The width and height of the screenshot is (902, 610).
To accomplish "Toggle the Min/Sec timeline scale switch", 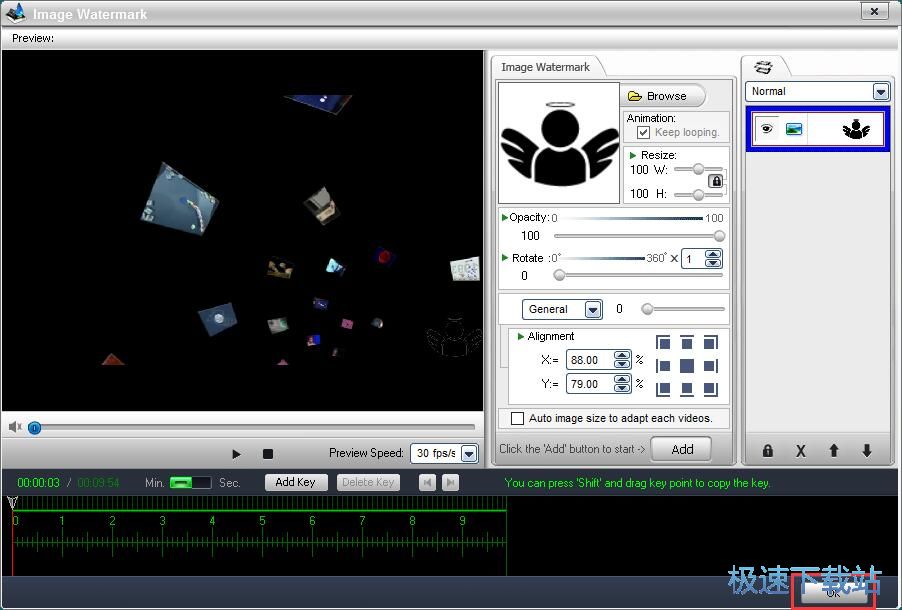I will click(x=190, y=482).
